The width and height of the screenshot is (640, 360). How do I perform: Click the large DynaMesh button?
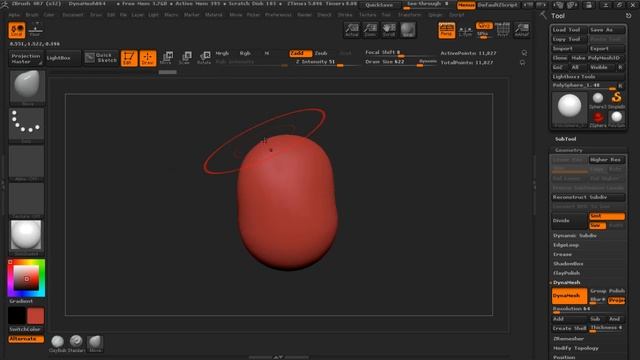569,296
